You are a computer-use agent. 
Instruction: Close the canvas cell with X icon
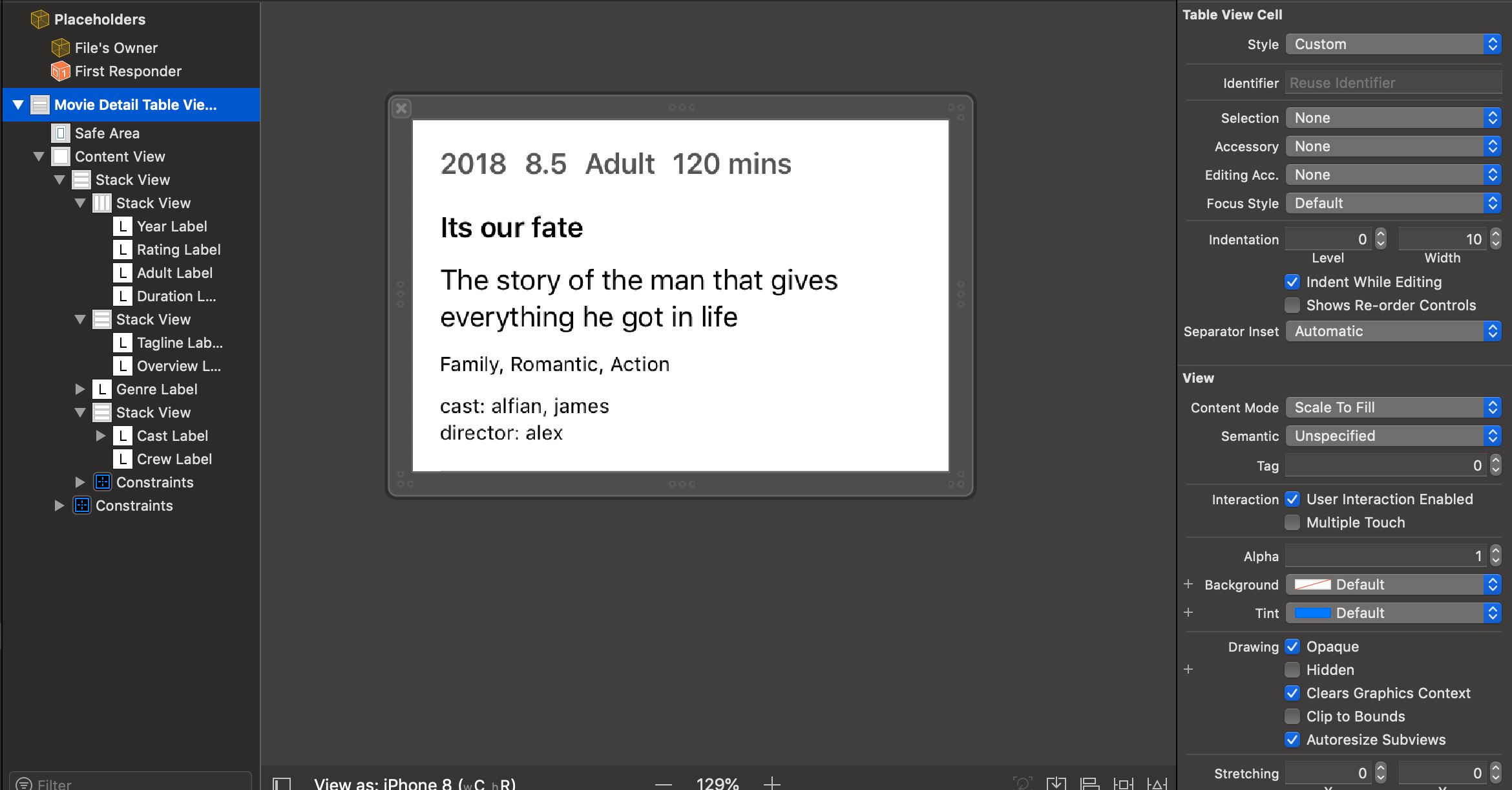[x=401, y=108]
